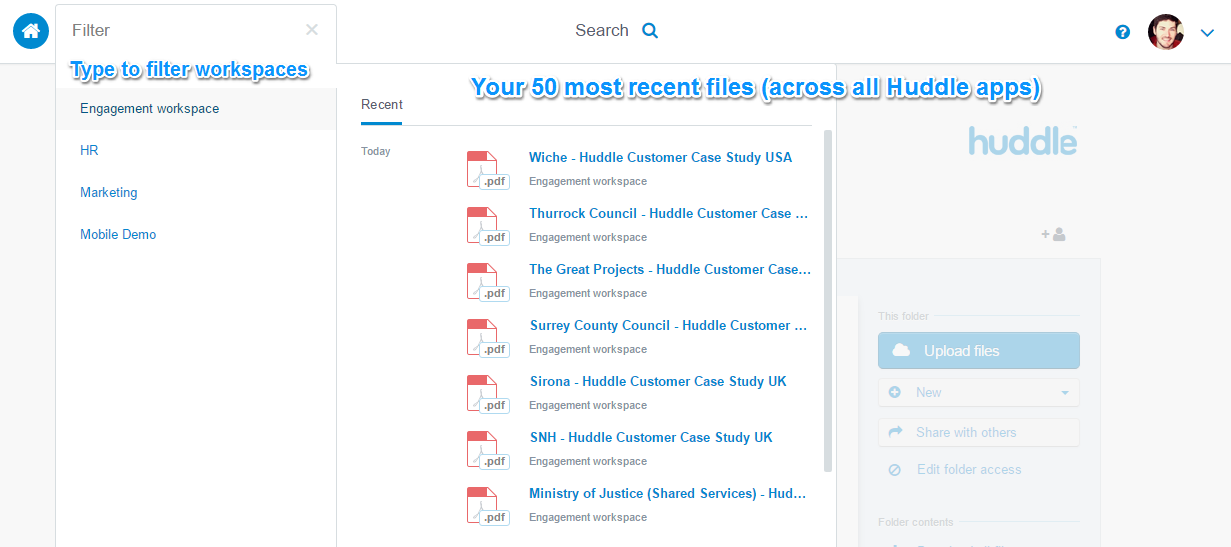
Task: Open SNH - Huddle Customer Case Study UK
Action: point(651,437)
